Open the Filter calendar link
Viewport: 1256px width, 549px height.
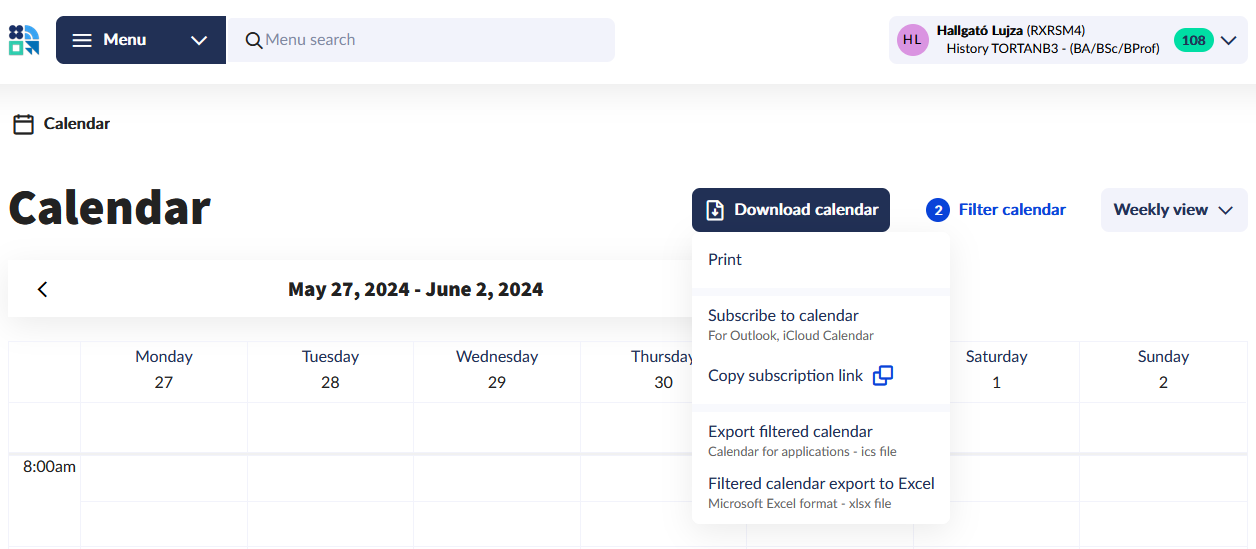point(1011,210)
